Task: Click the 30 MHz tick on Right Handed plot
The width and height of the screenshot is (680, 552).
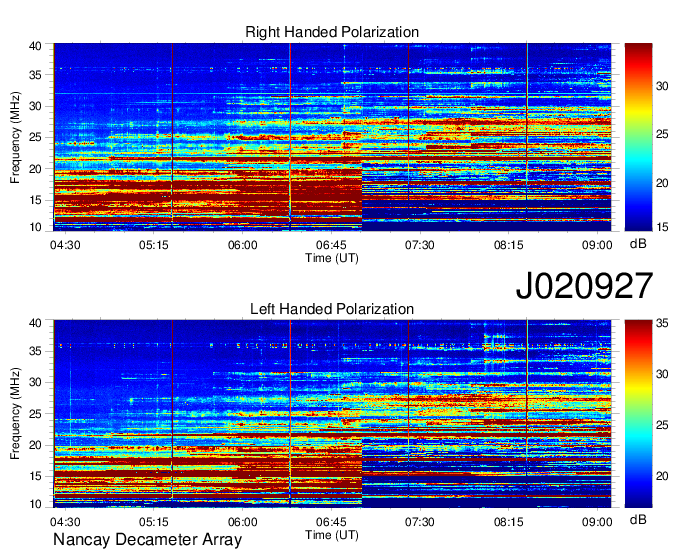Action: click(35, 106)
